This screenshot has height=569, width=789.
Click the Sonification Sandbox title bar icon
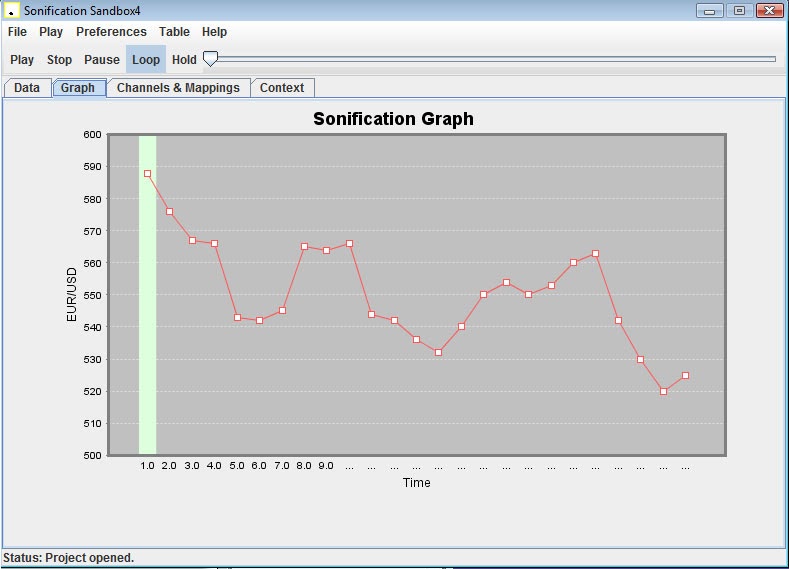pos(13,11)
